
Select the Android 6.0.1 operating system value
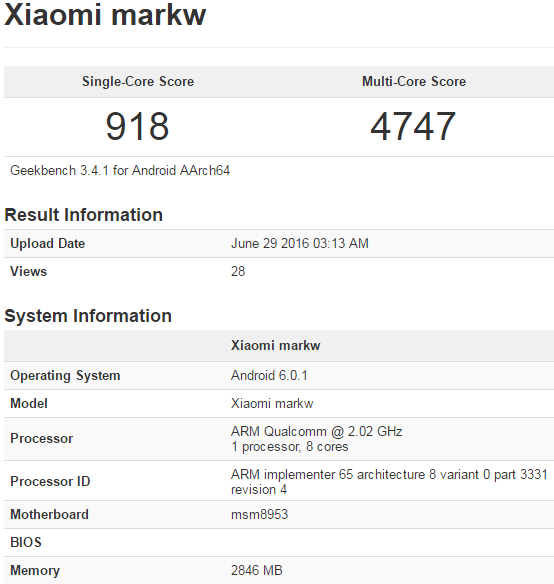pos(269,375)
